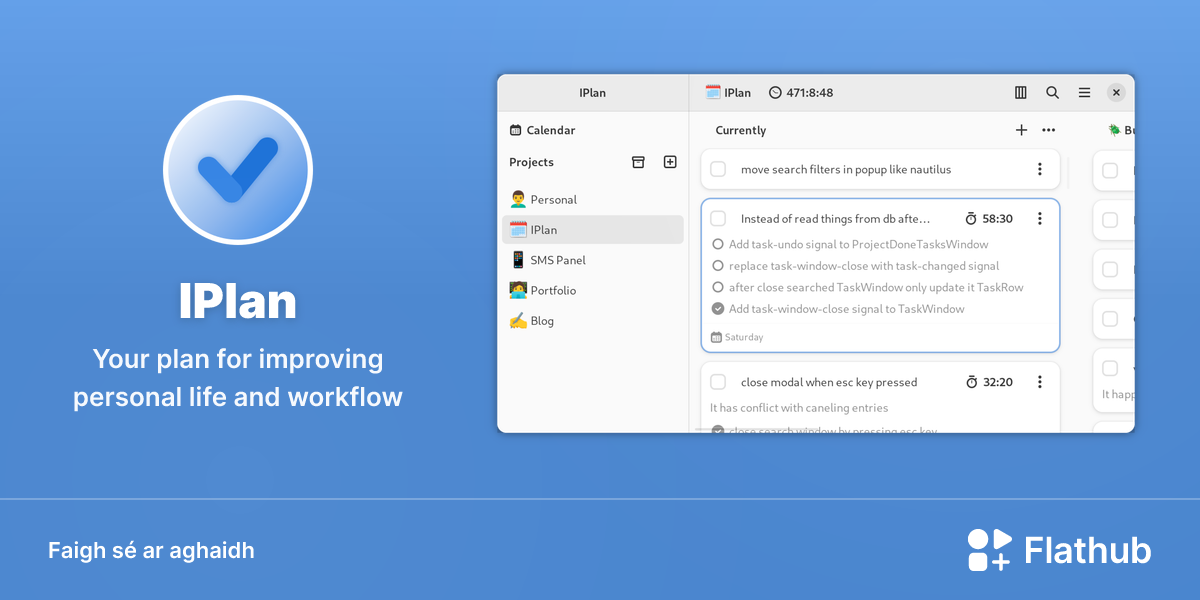Click the large IPlan checkmark logo
The image size is (1200, 600).
click(x=238, y=170)
